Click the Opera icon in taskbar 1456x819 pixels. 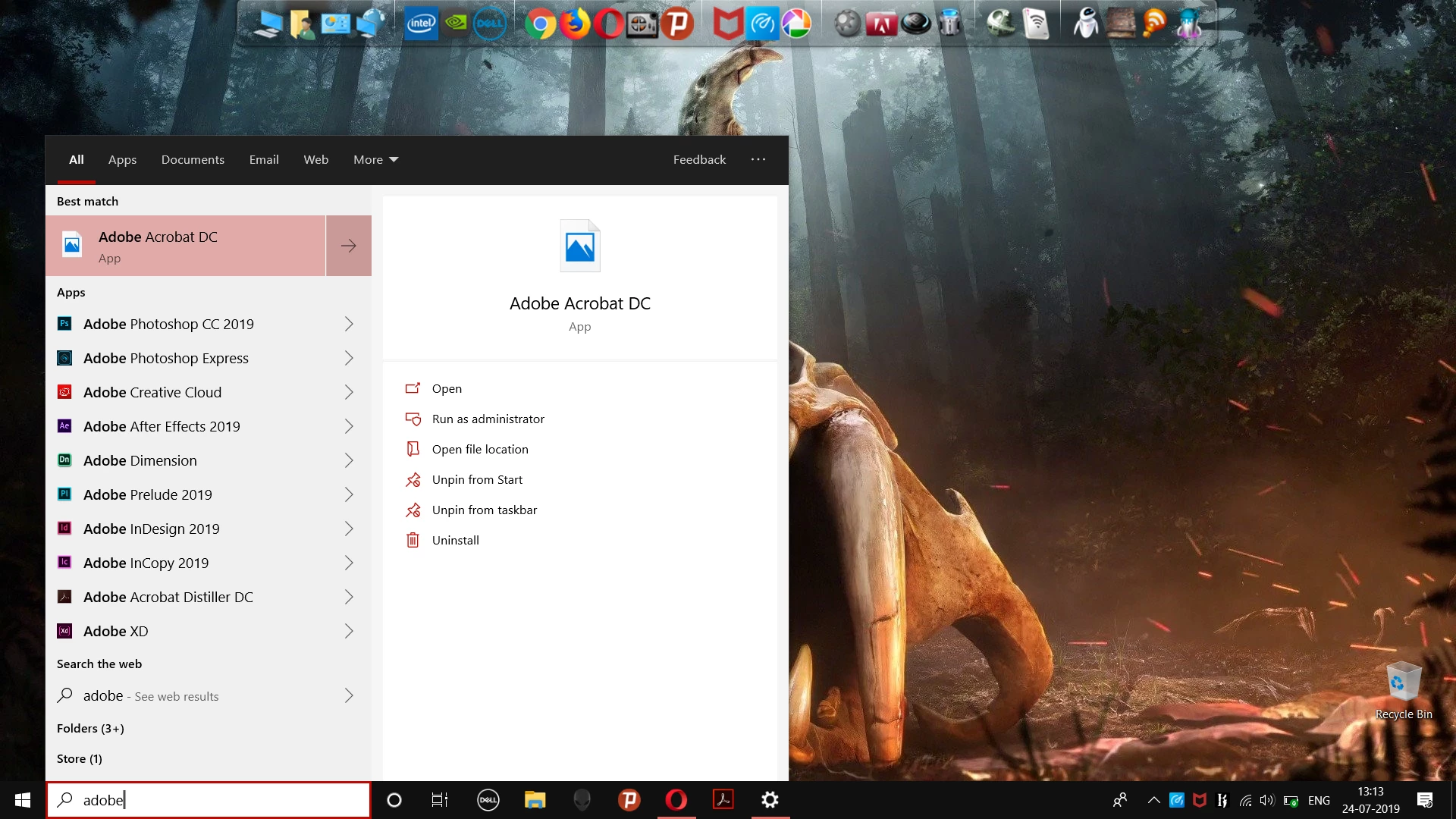(x=676, y=799)
